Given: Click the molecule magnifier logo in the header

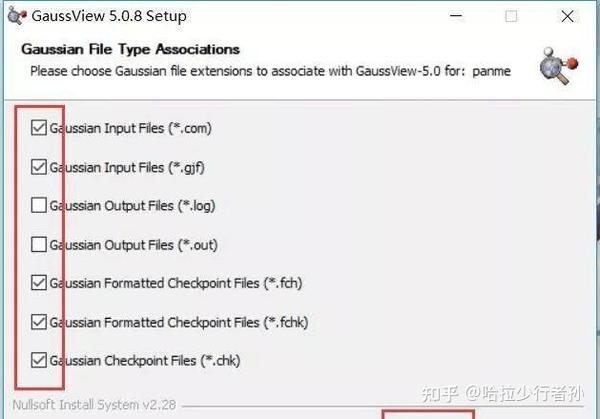Looking at the screenshot, I should coord(559,66).
